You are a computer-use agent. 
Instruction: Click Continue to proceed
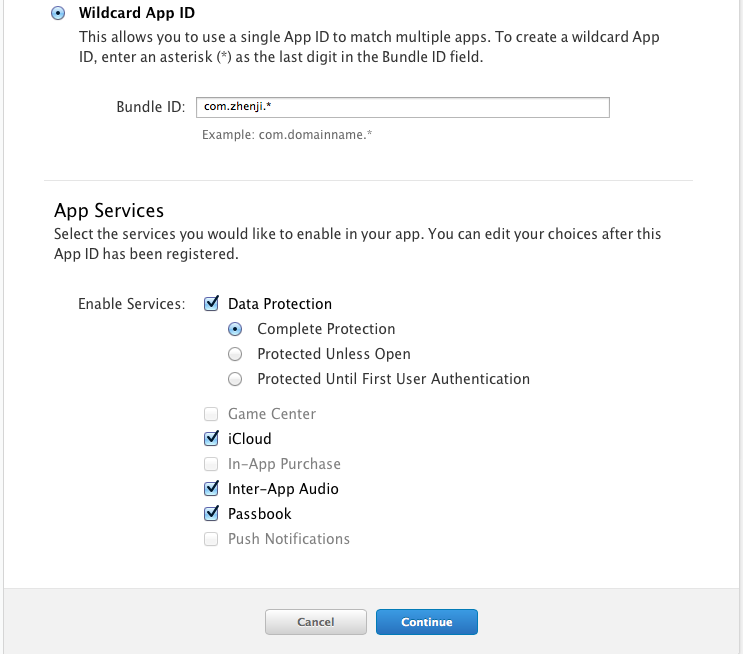(427, 622)
